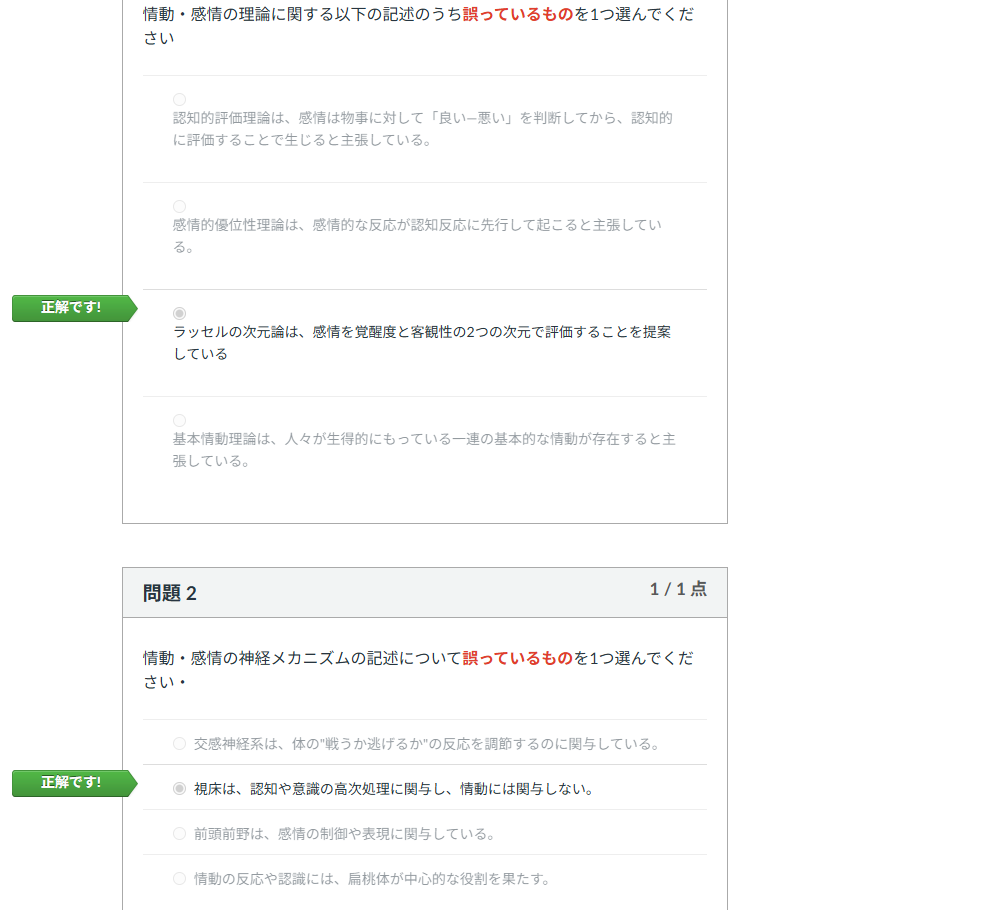Viewport: 982px width, 910px height.
Task: Click the ラッセルの次元論 answer text
Action: tap(421, 342)
